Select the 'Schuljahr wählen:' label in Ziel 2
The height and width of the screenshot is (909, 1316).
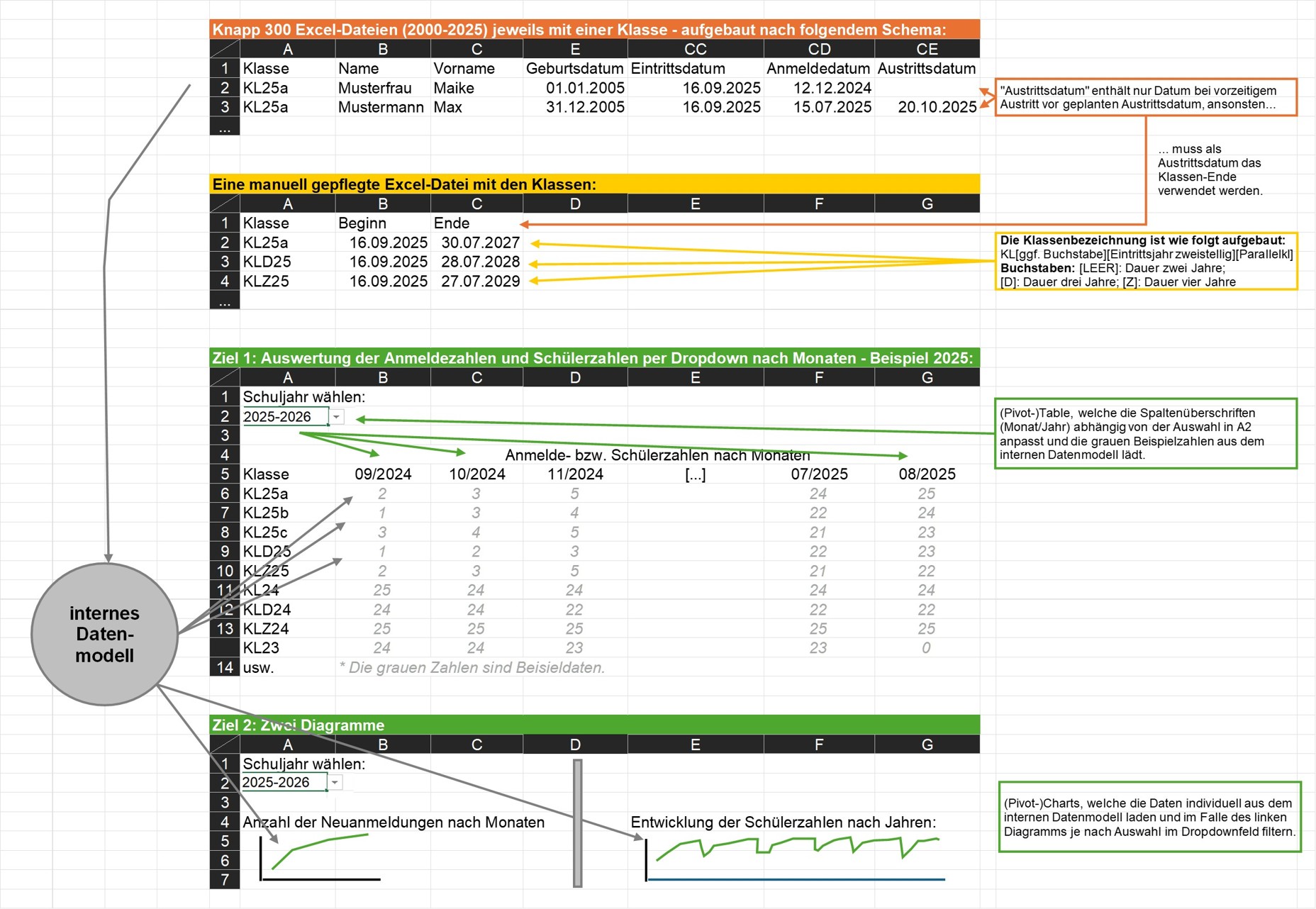pos(304,764)
